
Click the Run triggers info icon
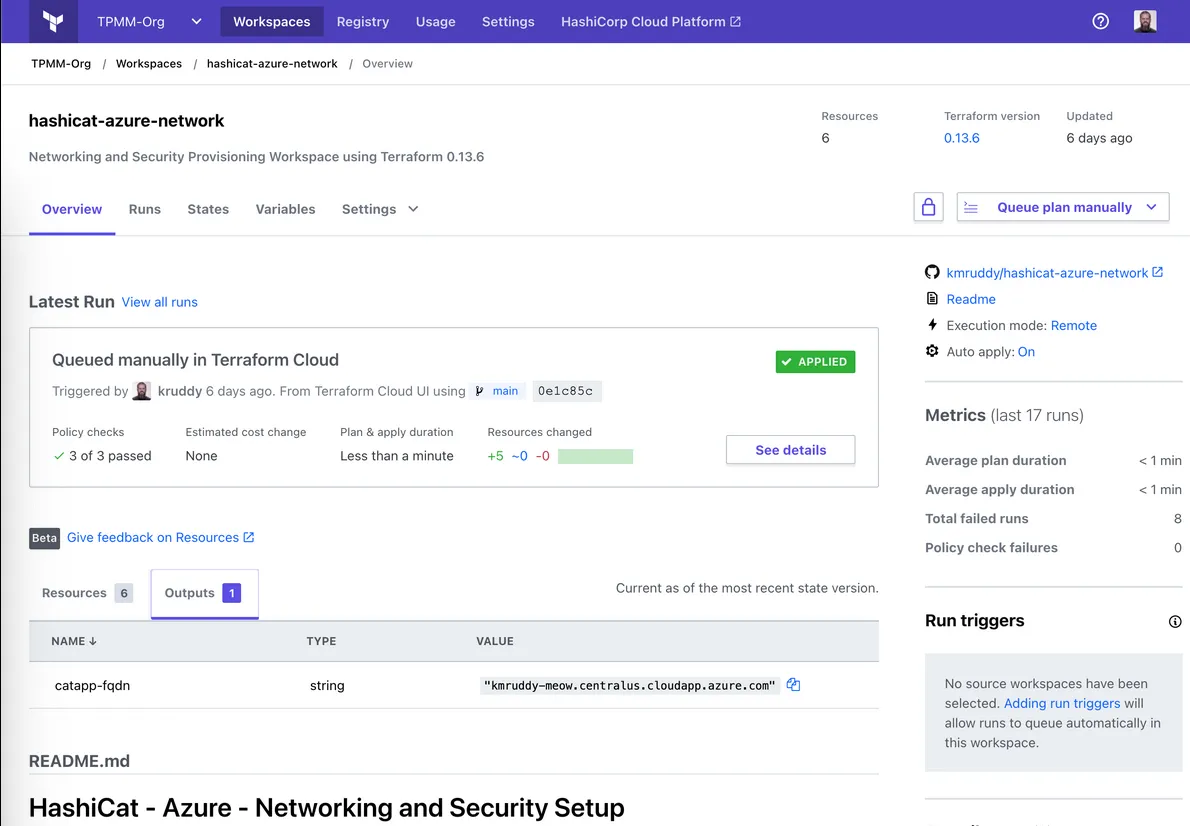(x=1175, y=621)
